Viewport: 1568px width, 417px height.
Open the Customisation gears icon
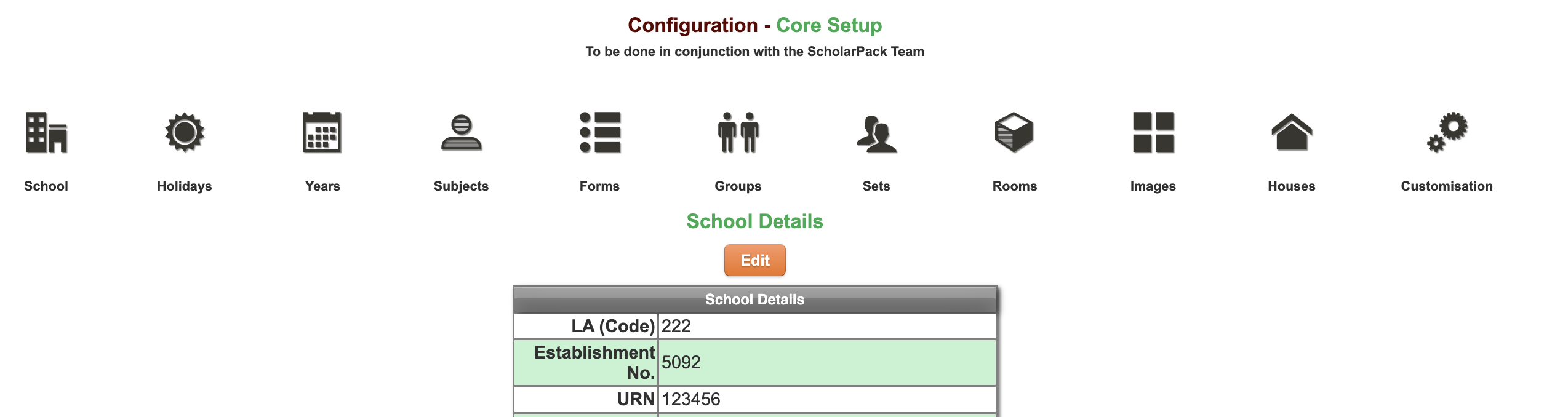click(1447, 132)
